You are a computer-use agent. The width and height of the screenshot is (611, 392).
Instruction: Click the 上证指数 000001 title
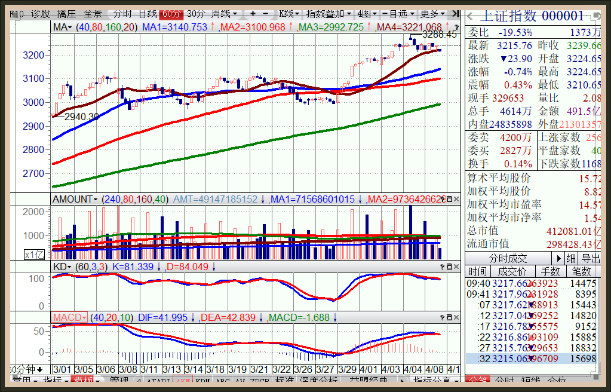tap(532, 16)
